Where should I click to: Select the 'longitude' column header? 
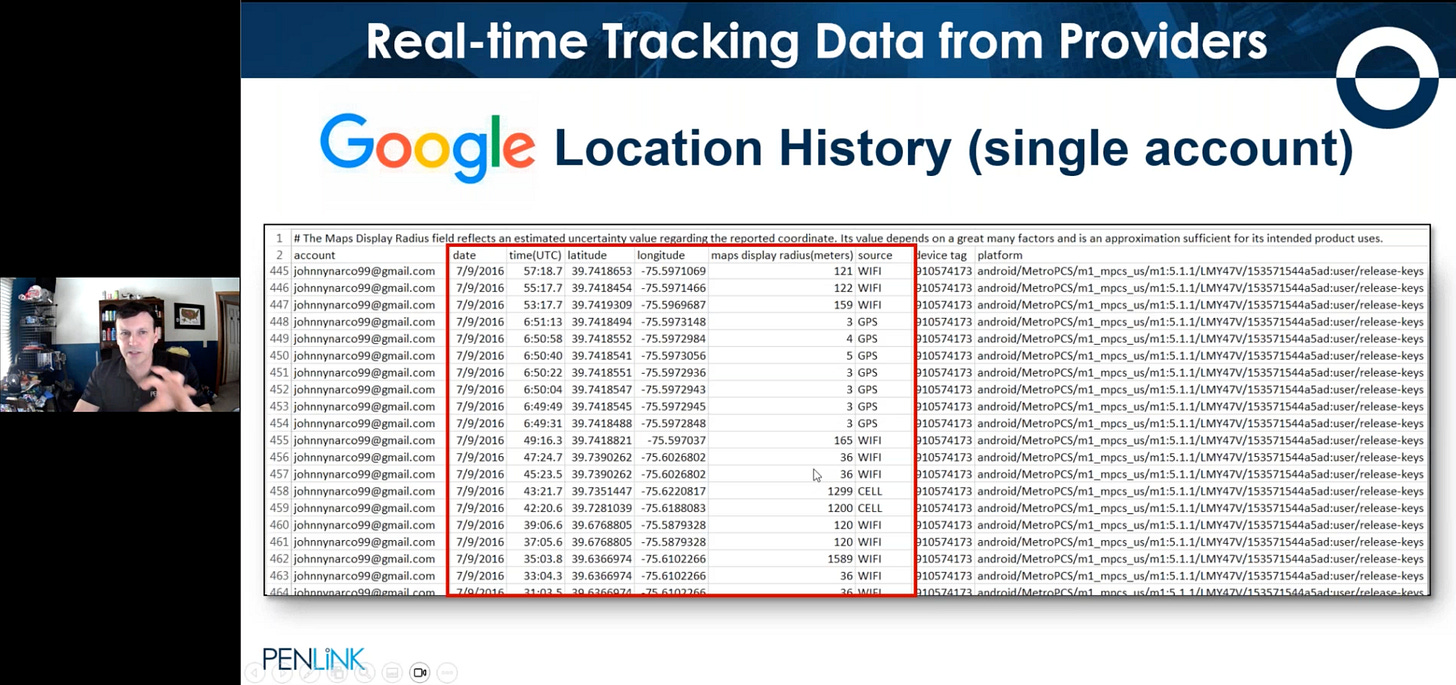[x=661, y=255]
